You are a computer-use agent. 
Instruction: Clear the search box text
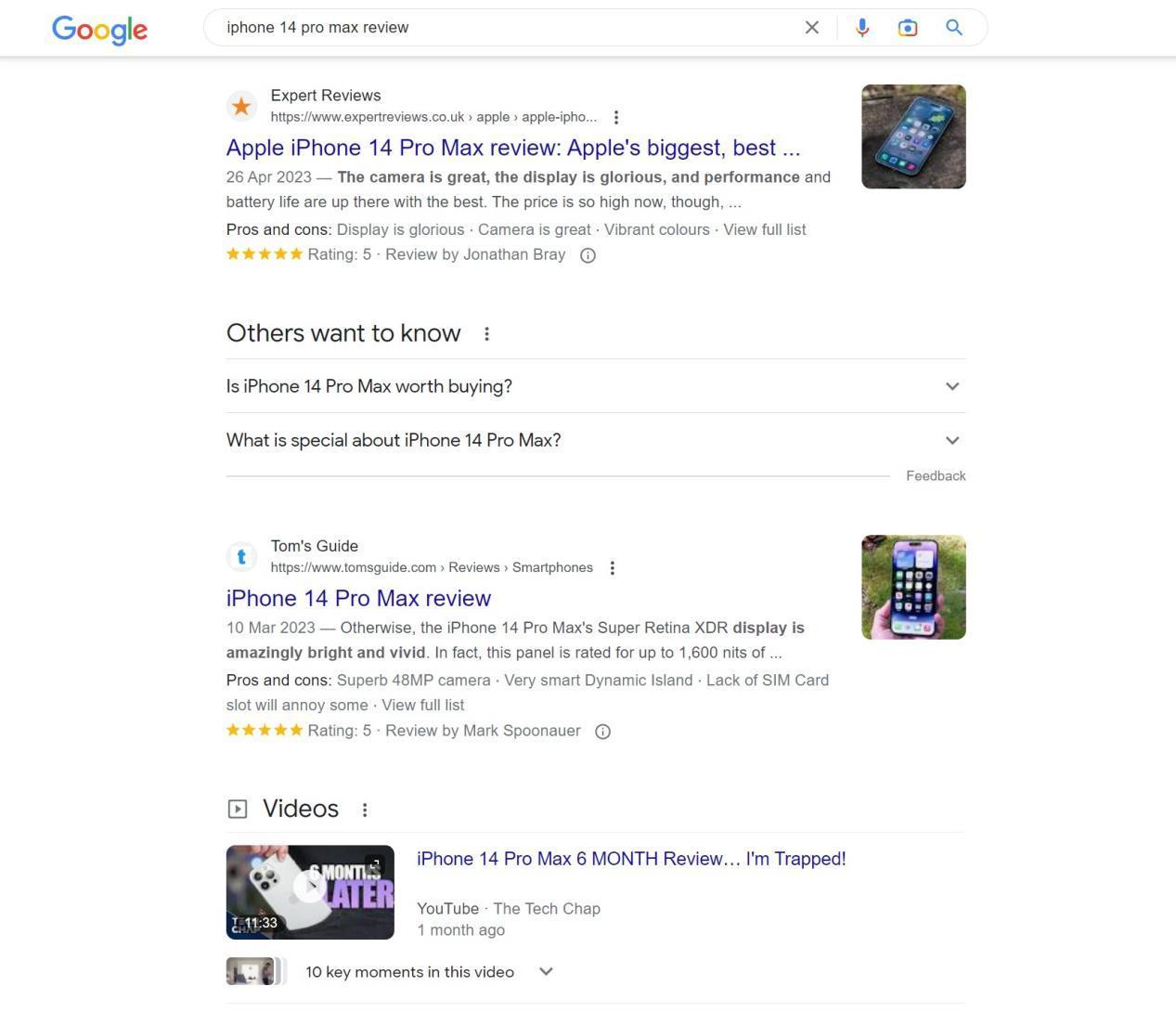pos(812,28)
